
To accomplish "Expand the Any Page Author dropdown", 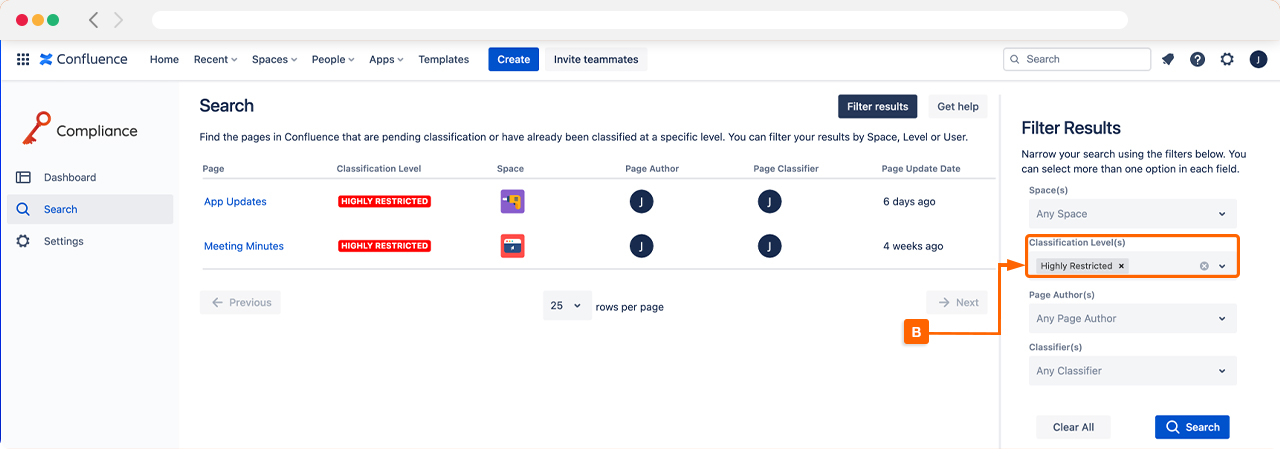I will (1132, 319).
